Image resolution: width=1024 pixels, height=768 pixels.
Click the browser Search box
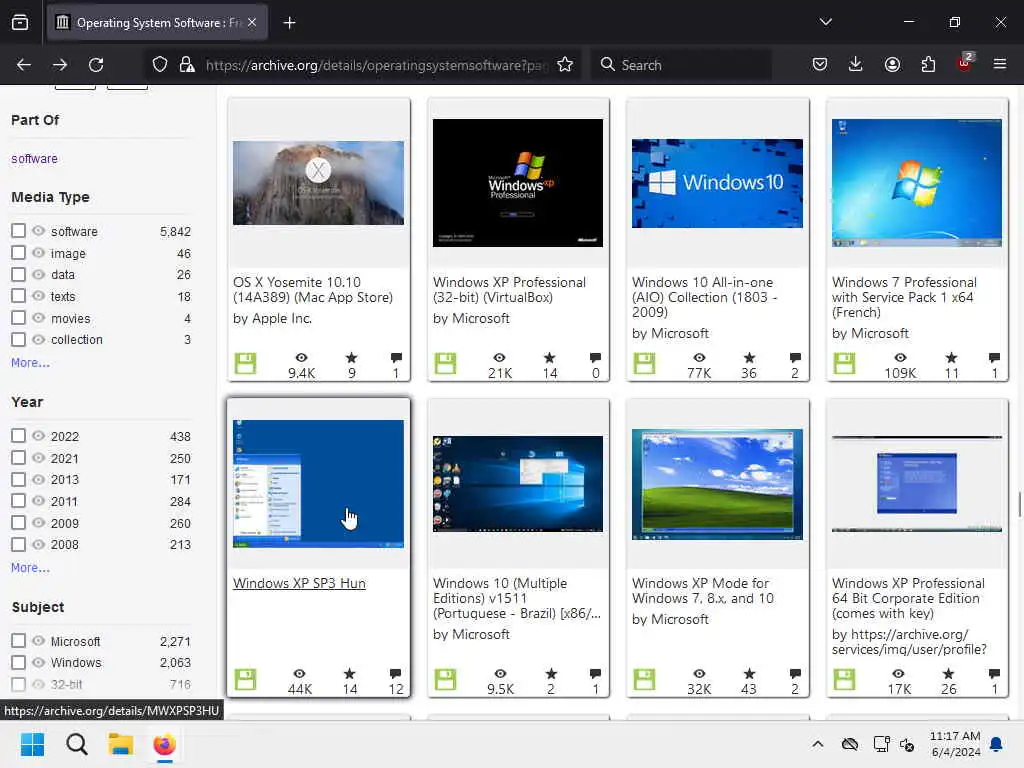680,65
